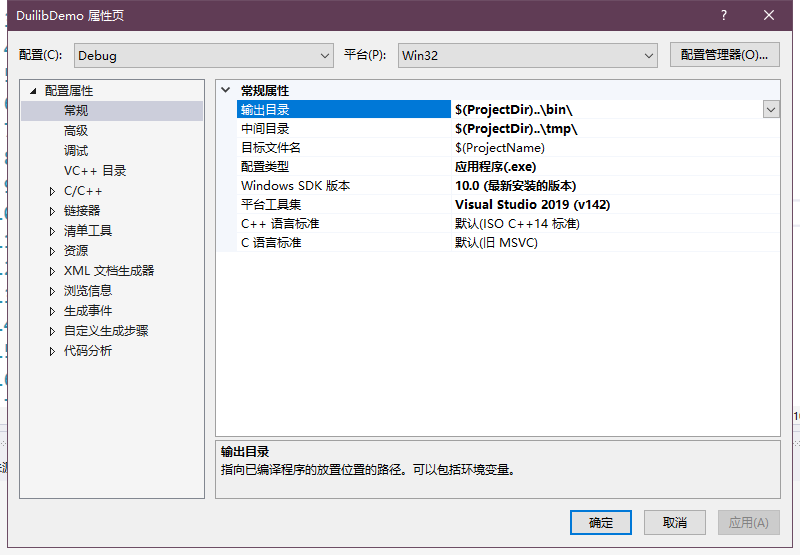800x555 pixels.
Task: Expand the XML 文档生成器 node arrow
Action: tap(53, 271)
